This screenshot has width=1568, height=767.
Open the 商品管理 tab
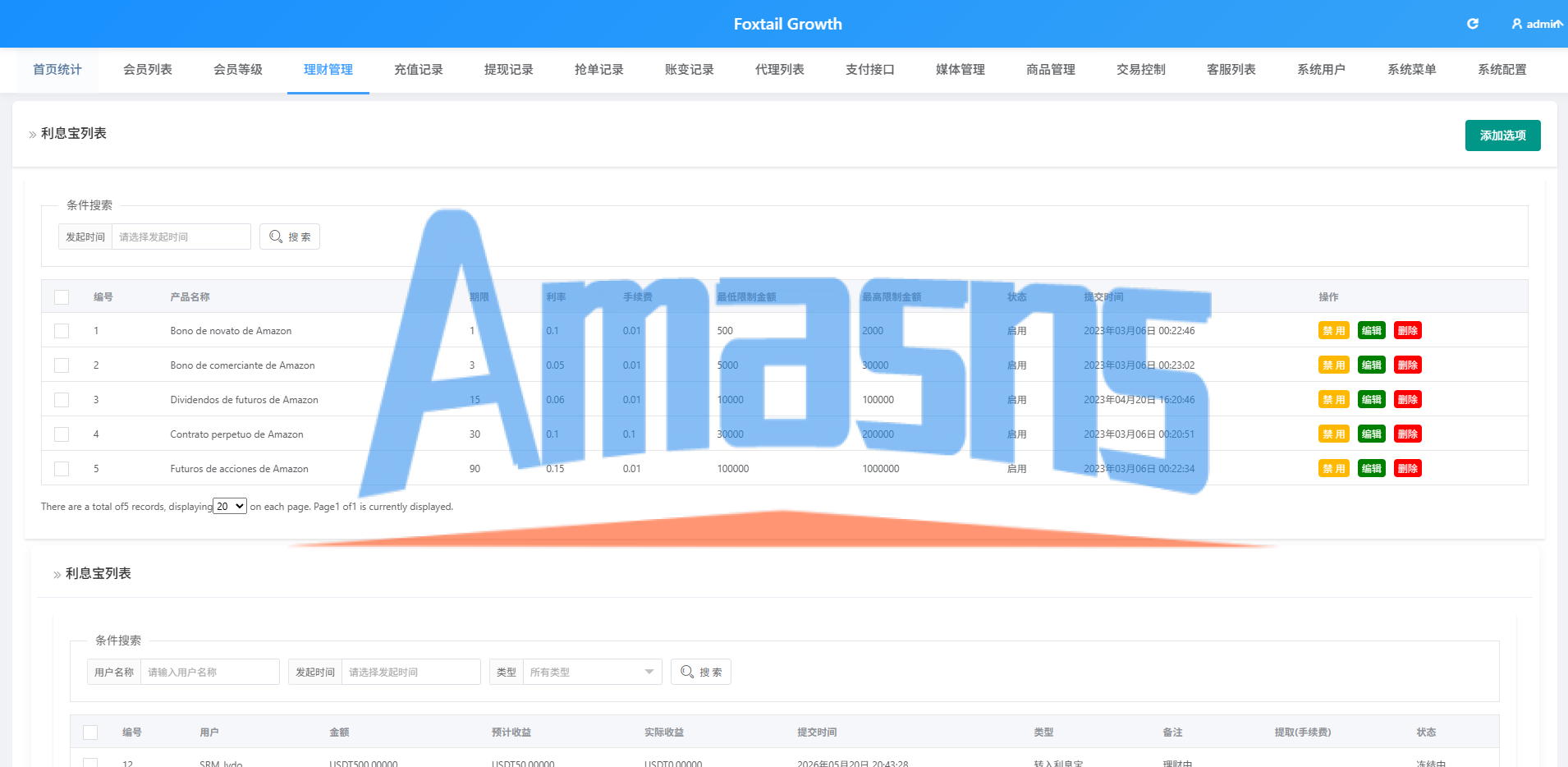1051,70
